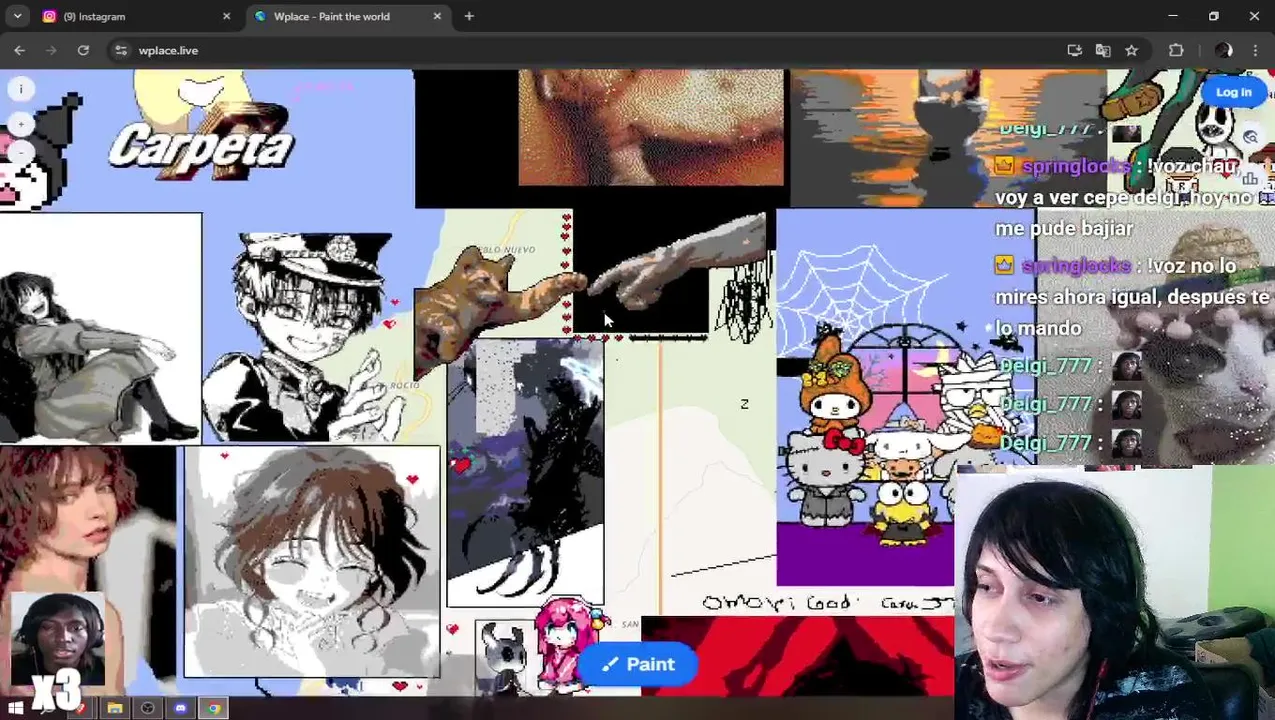Open the tab search dropdown
Screen dimensions: 1275x720
coord(17,16)
